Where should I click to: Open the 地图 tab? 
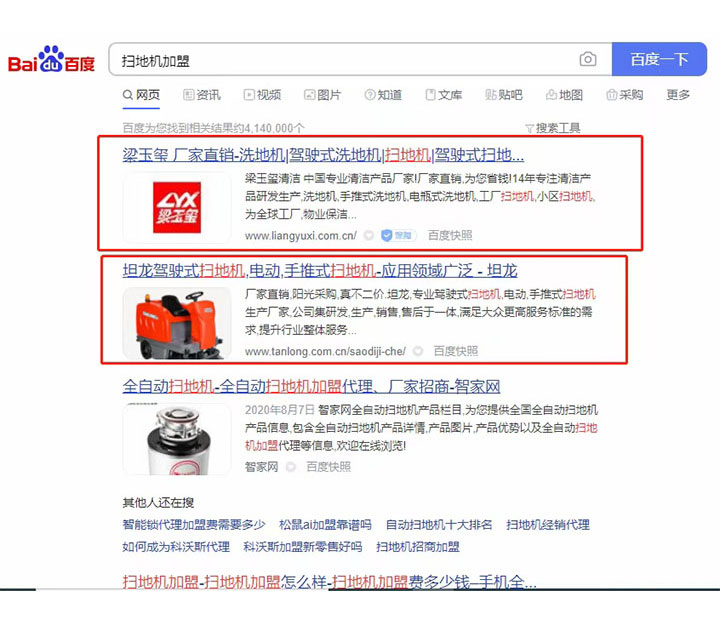pyautogui.click(x=564, y=95)
